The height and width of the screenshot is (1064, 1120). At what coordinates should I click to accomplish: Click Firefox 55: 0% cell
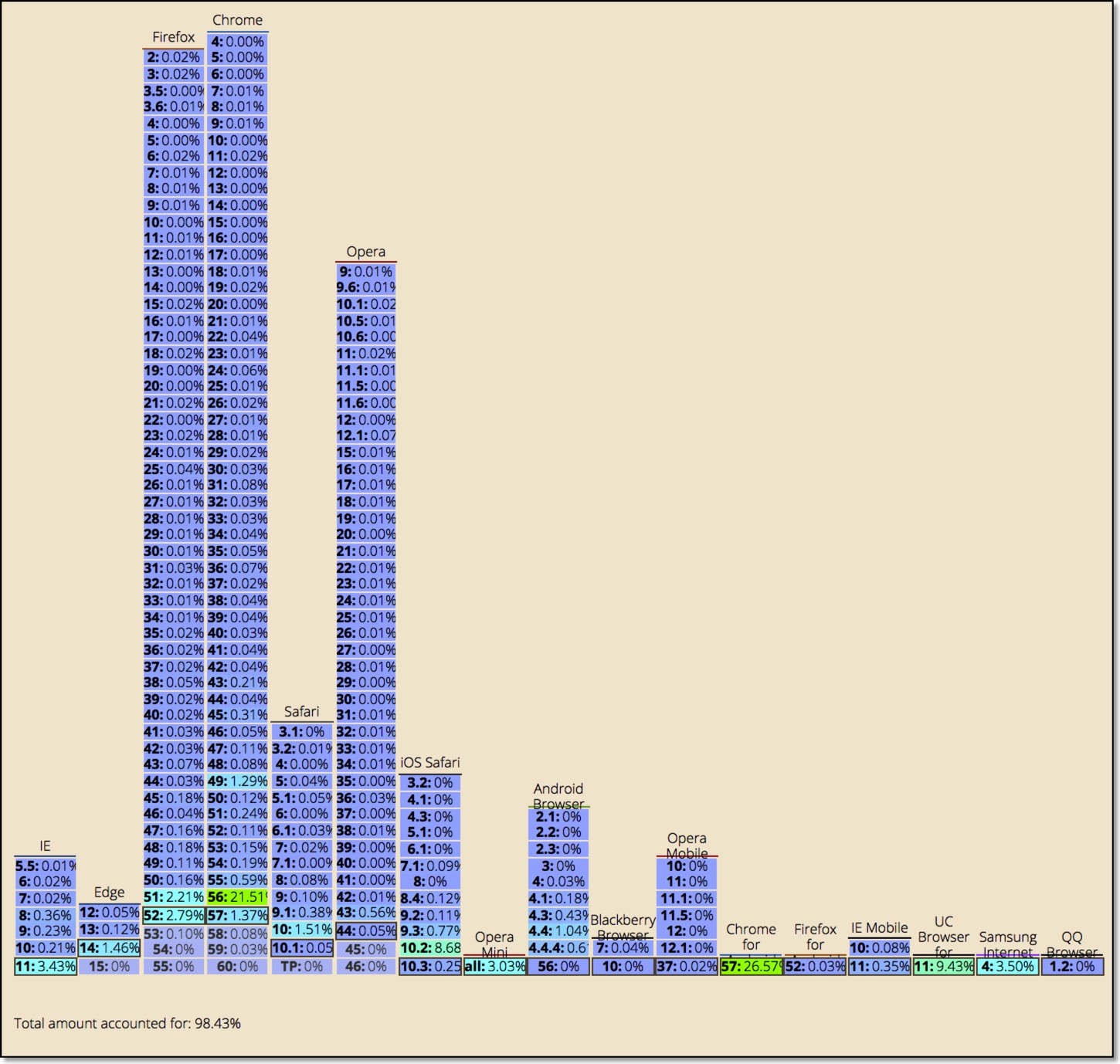click(174, 966)
